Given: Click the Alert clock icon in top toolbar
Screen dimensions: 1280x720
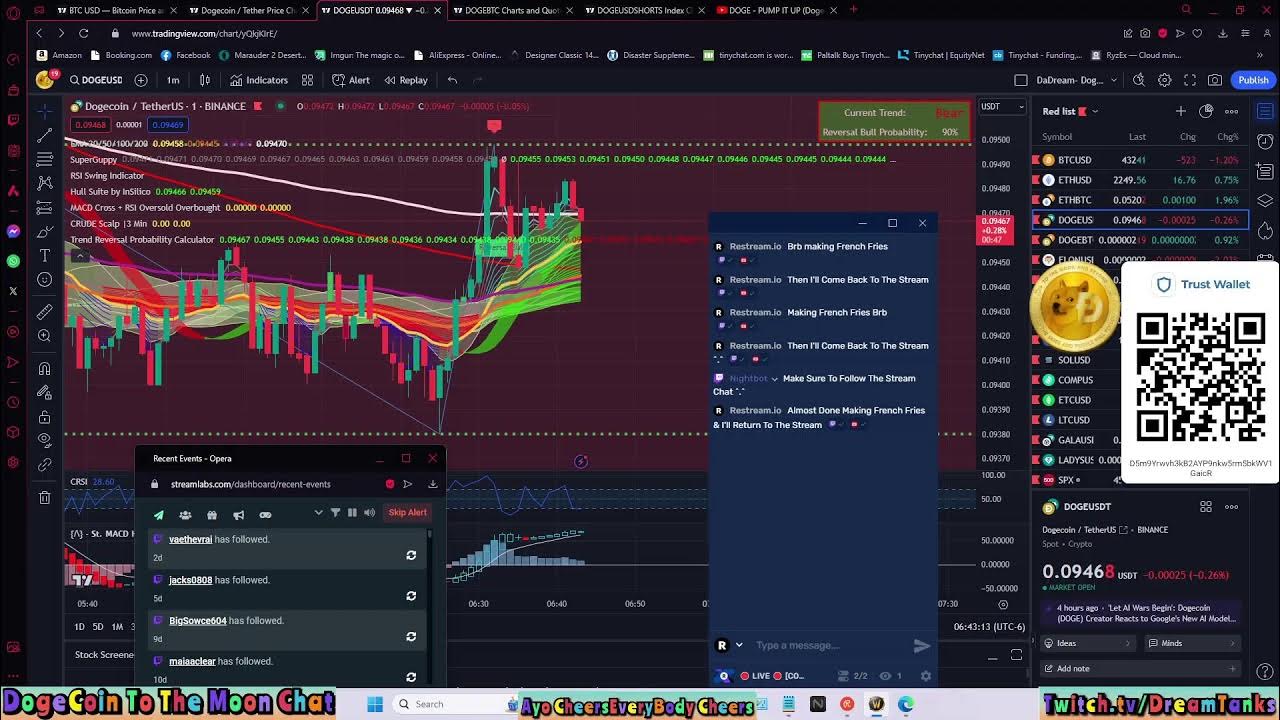Looking at the screenshot, I should (350, 80).
